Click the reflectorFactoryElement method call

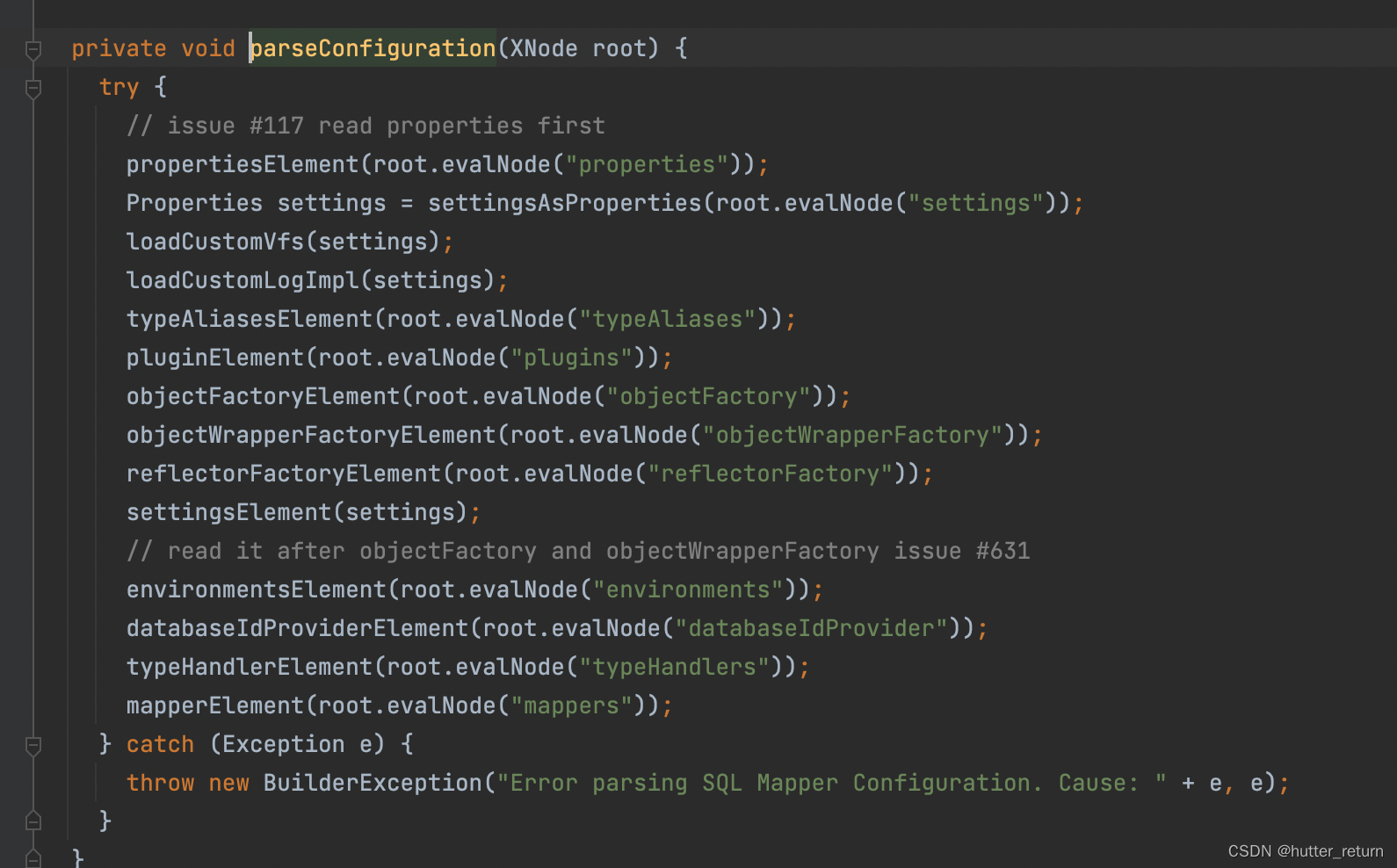(284, 474)
